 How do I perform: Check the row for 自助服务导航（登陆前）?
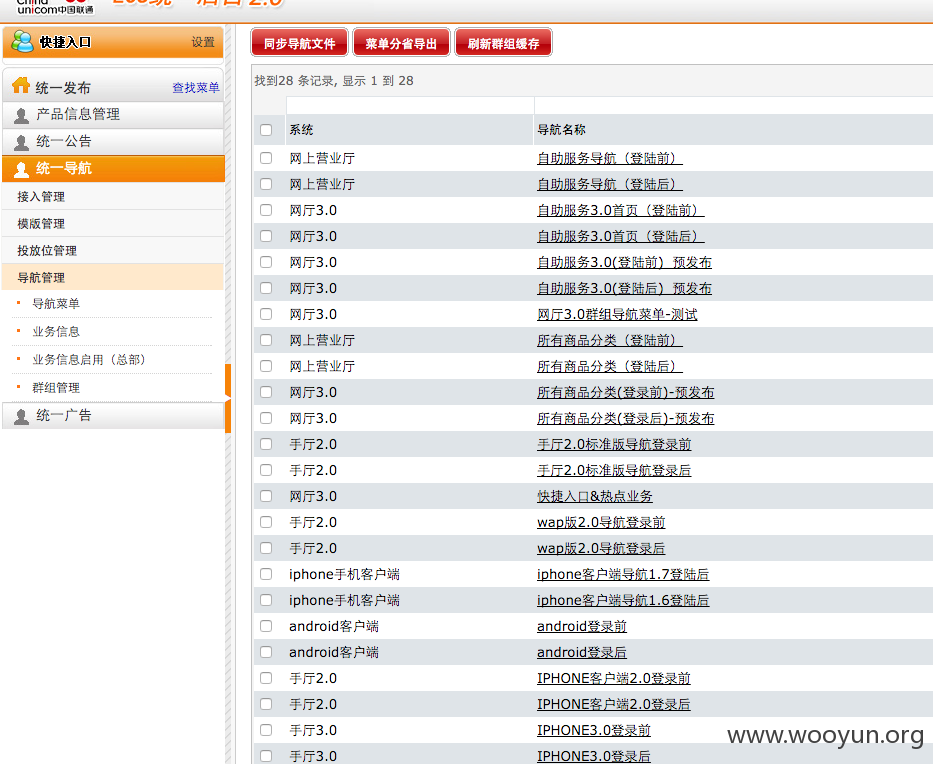266,158
